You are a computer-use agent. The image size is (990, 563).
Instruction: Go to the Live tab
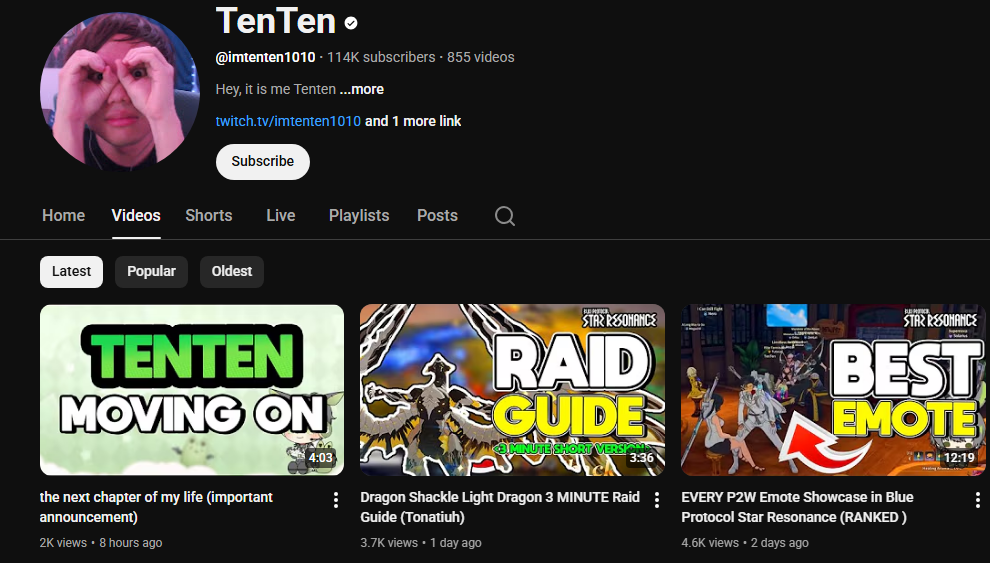tap(280, 216)
